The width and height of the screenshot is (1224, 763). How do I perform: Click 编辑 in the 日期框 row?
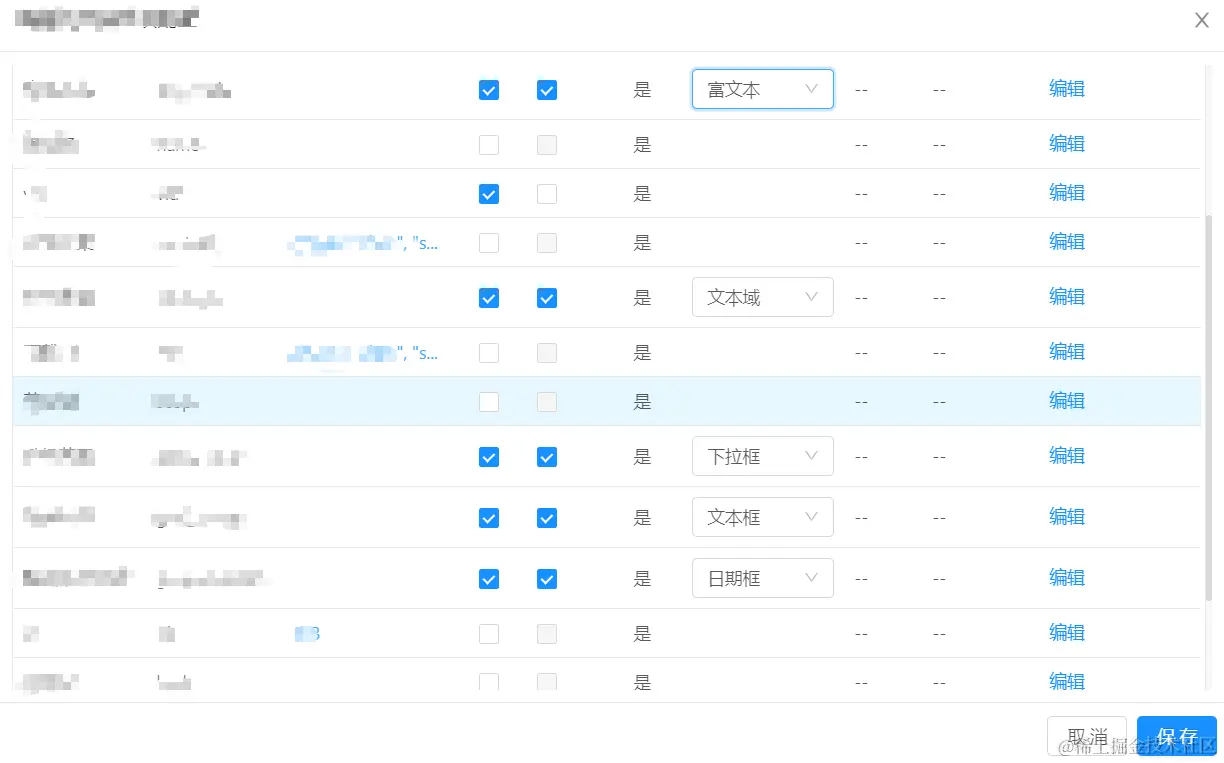pos(1067,577)
